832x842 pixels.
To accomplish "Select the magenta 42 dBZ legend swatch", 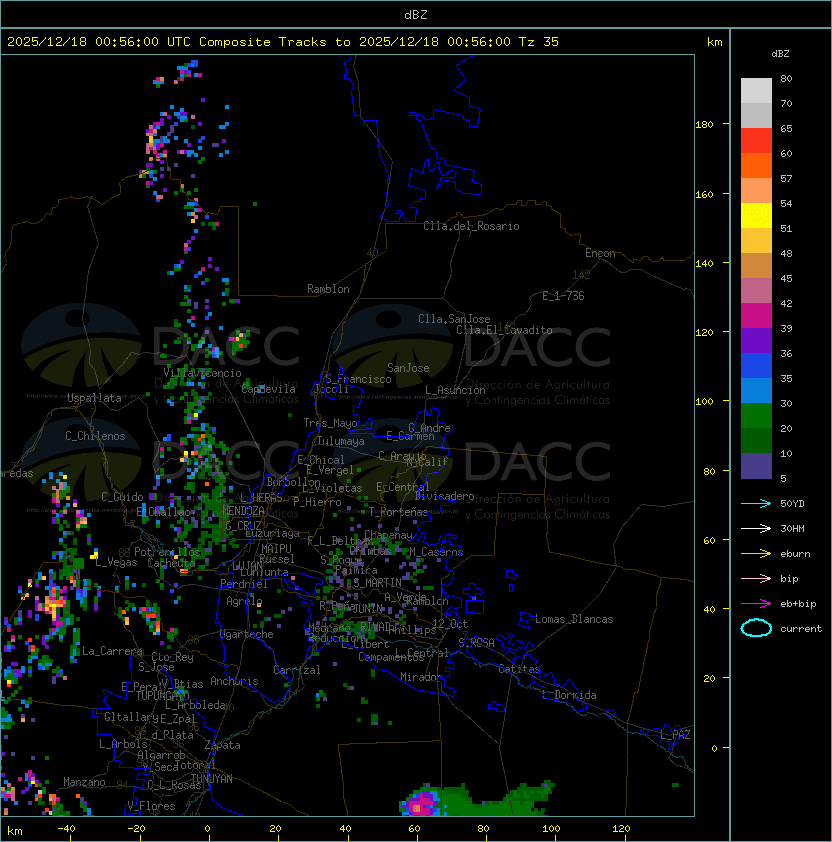I will 756,315.
